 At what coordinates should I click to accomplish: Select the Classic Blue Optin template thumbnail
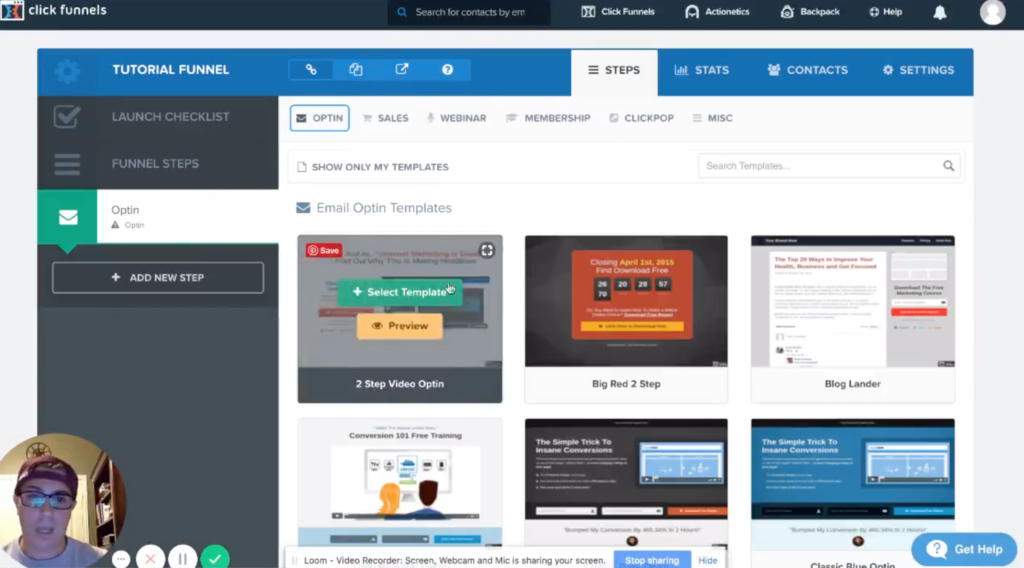[852, 483]
